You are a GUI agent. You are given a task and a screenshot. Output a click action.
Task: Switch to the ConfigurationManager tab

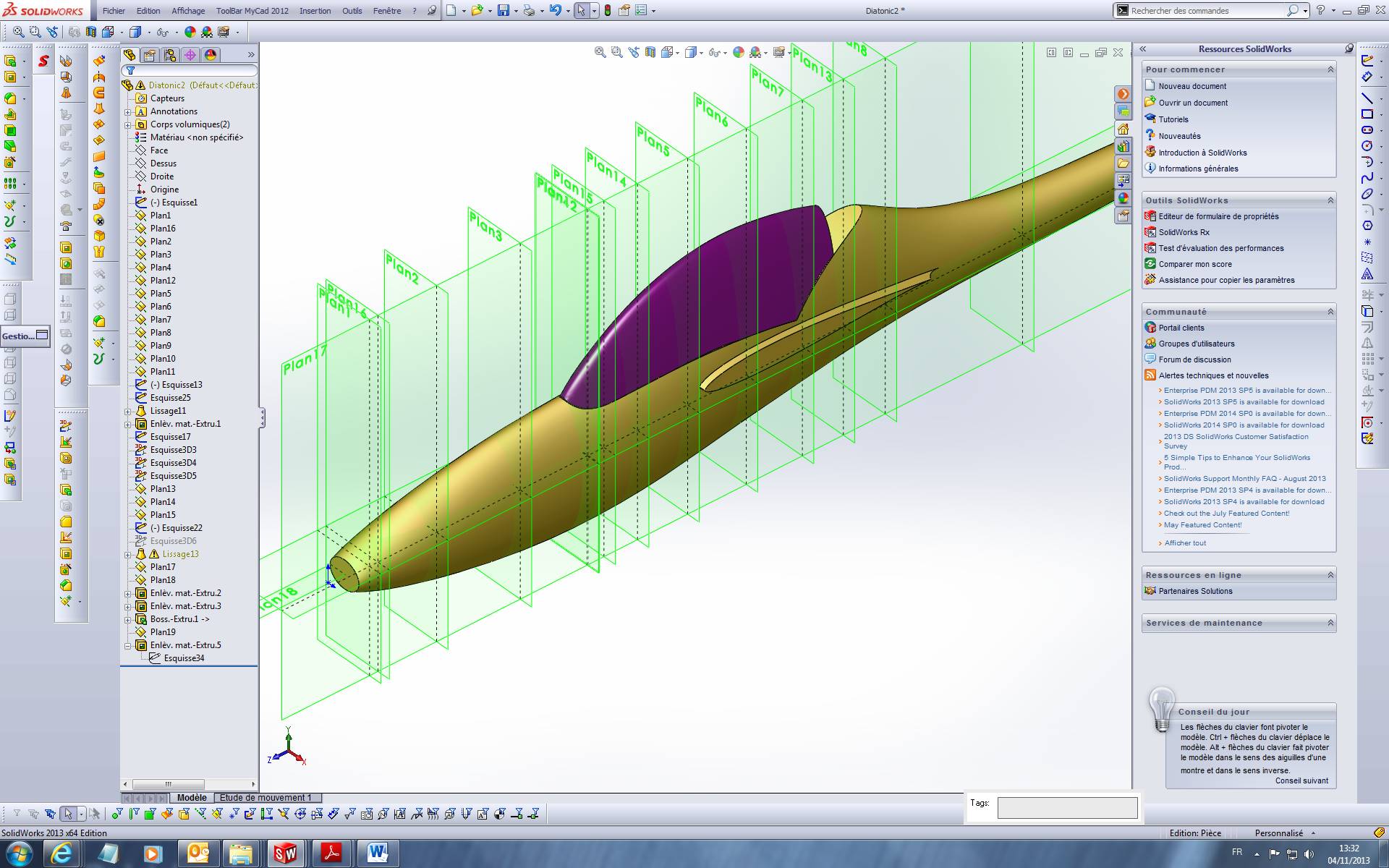click(x=170, y=55)
